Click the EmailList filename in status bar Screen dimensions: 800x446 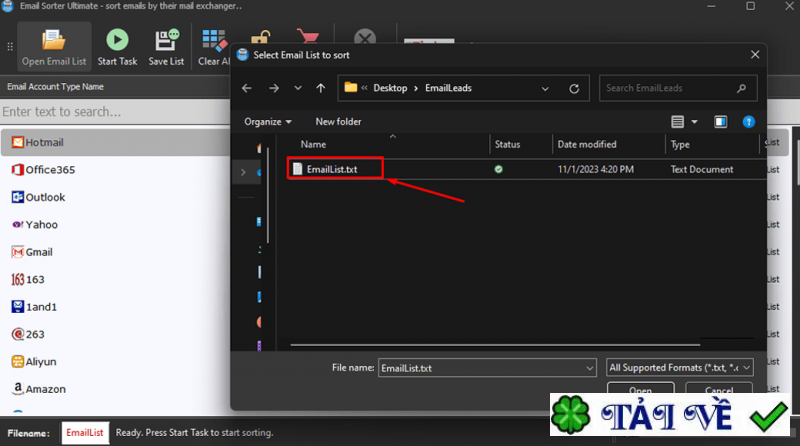pyautogui.click(x=85, y=433)
